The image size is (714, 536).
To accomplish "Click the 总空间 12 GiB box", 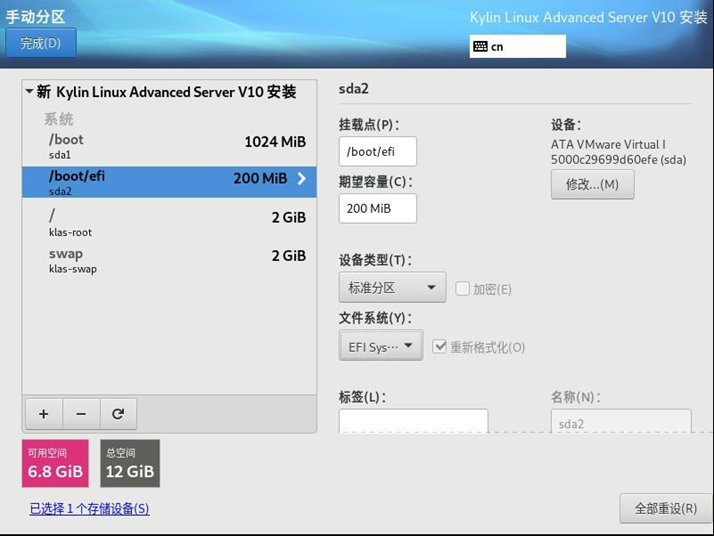I will (x=130, y=463).
